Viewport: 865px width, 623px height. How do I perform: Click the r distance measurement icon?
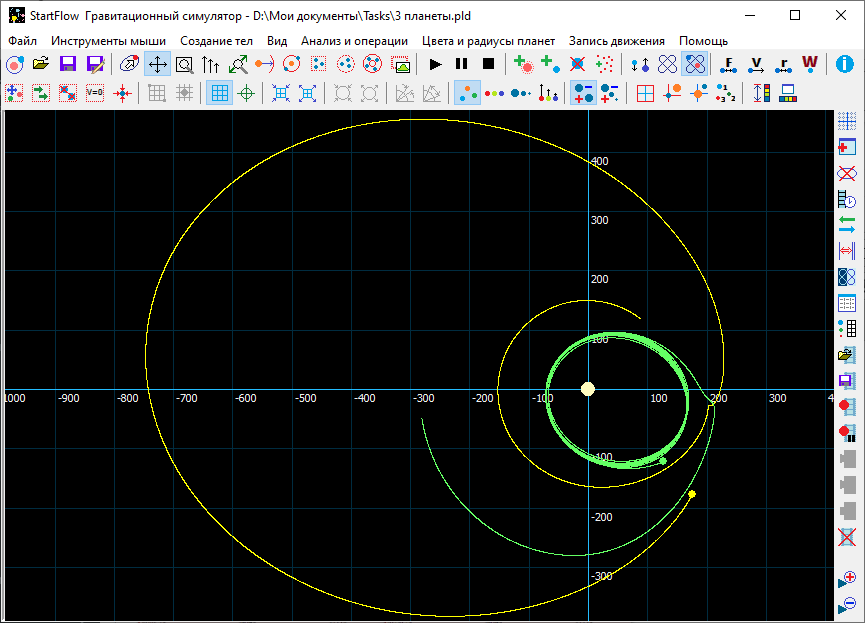click(783, 65)
